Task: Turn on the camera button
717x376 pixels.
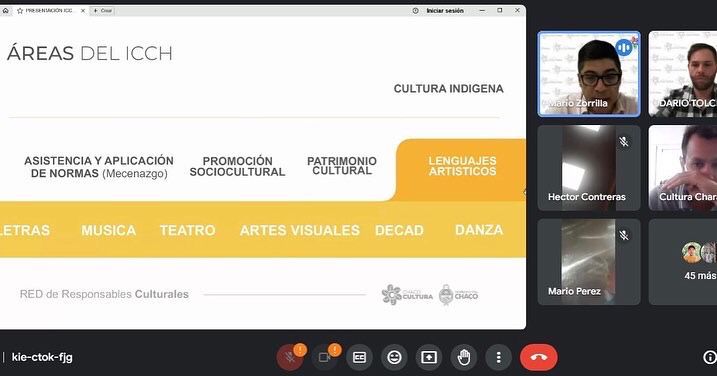Action: pos(324,357)
